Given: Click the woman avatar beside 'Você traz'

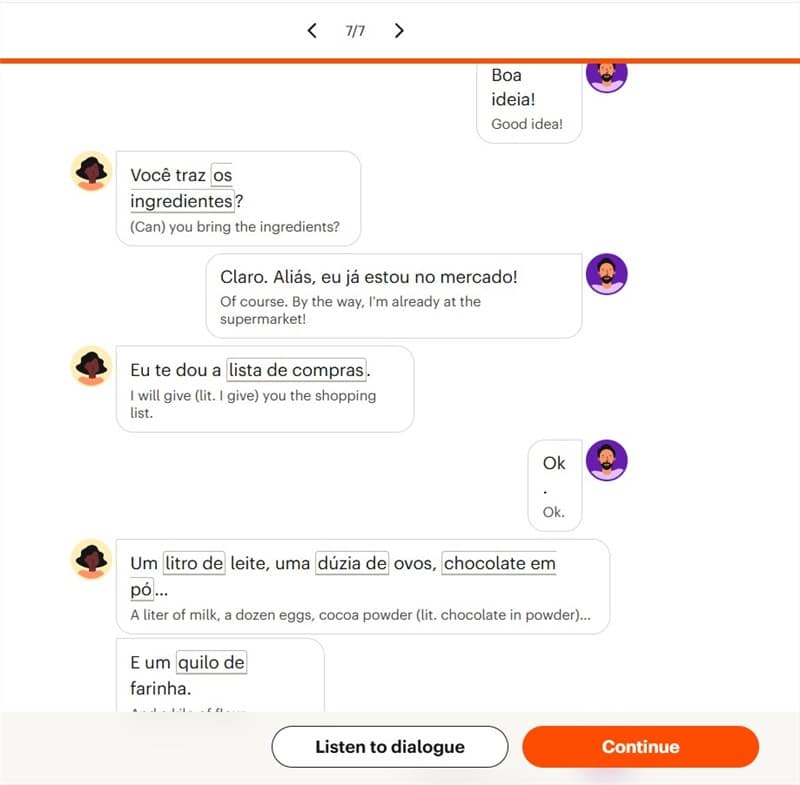Looking at the screenshot, I should [91, 171].
